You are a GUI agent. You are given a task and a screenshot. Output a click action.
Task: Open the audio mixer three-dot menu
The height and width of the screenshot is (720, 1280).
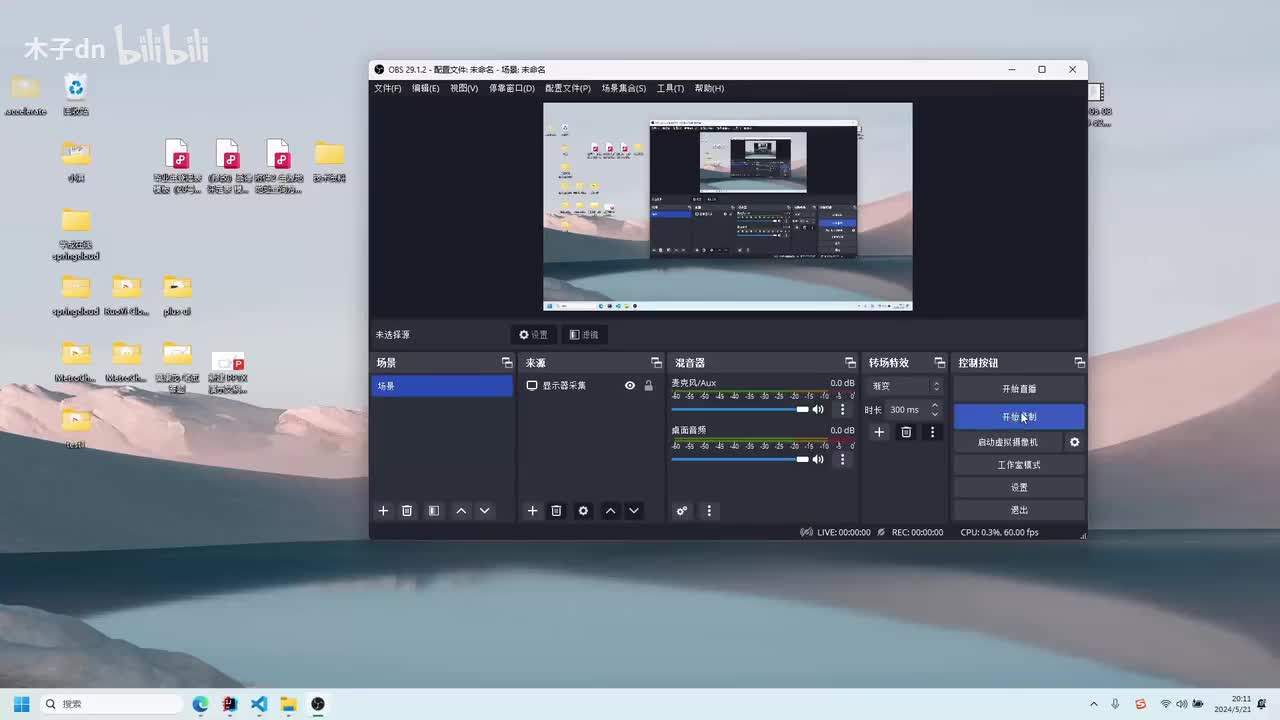tap(709, 511)
